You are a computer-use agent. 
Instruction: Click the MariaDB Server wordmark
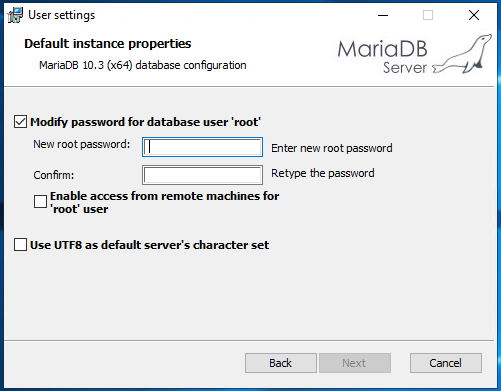[382, 57]
